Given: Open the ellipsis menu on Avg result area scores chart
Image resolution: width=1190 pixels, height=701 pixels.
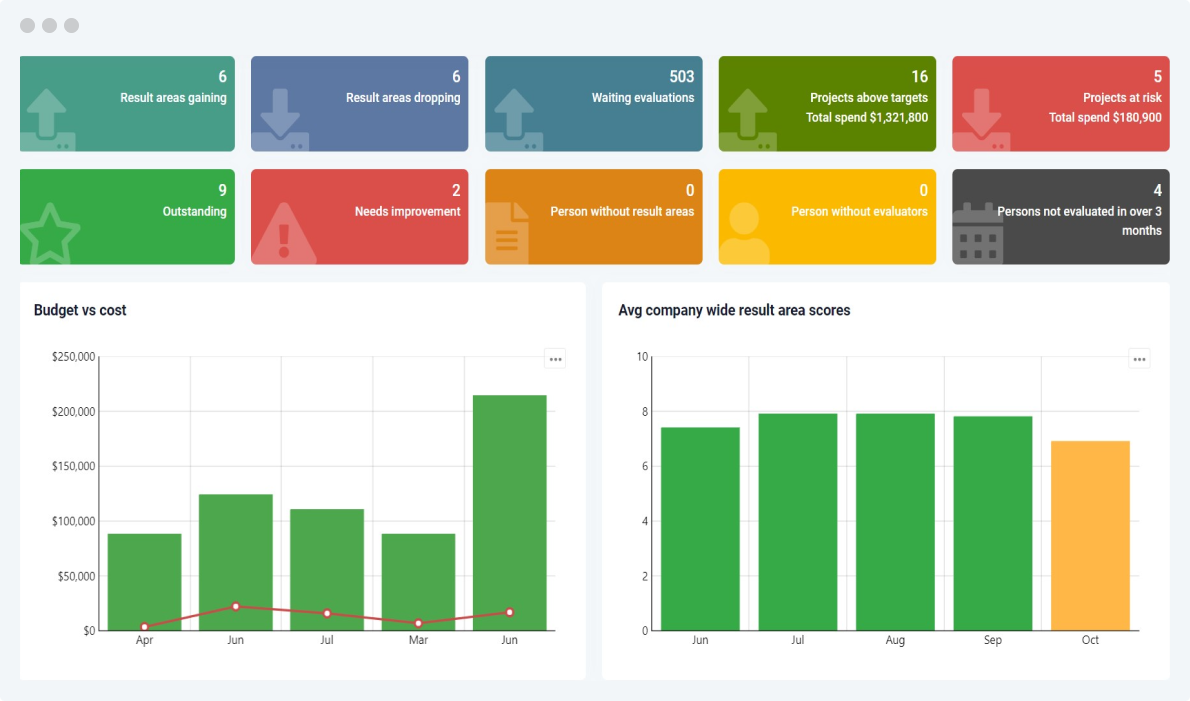Looking at the screenshot, I should (1139, 358).
